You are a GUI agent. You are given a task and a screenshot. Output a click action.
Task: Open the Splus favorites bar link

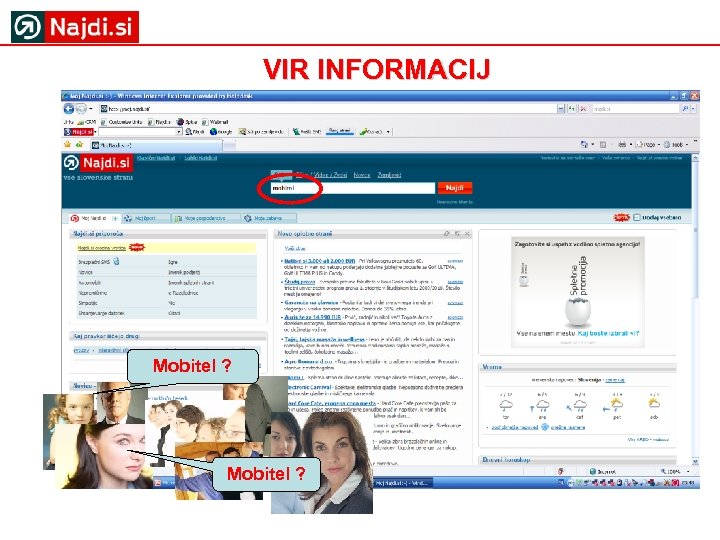187,122
